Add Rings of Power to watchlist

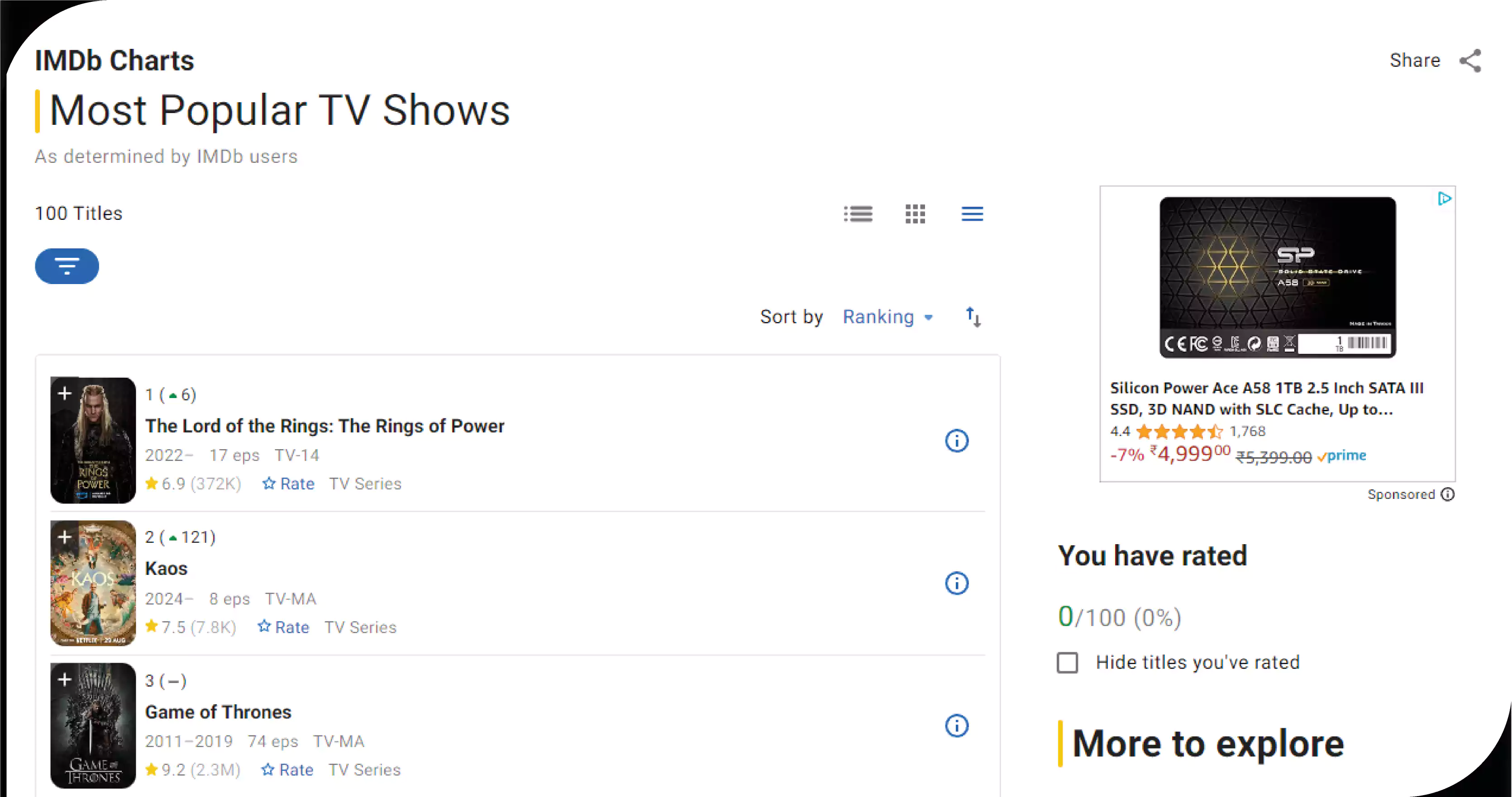[x=65, y=393]
